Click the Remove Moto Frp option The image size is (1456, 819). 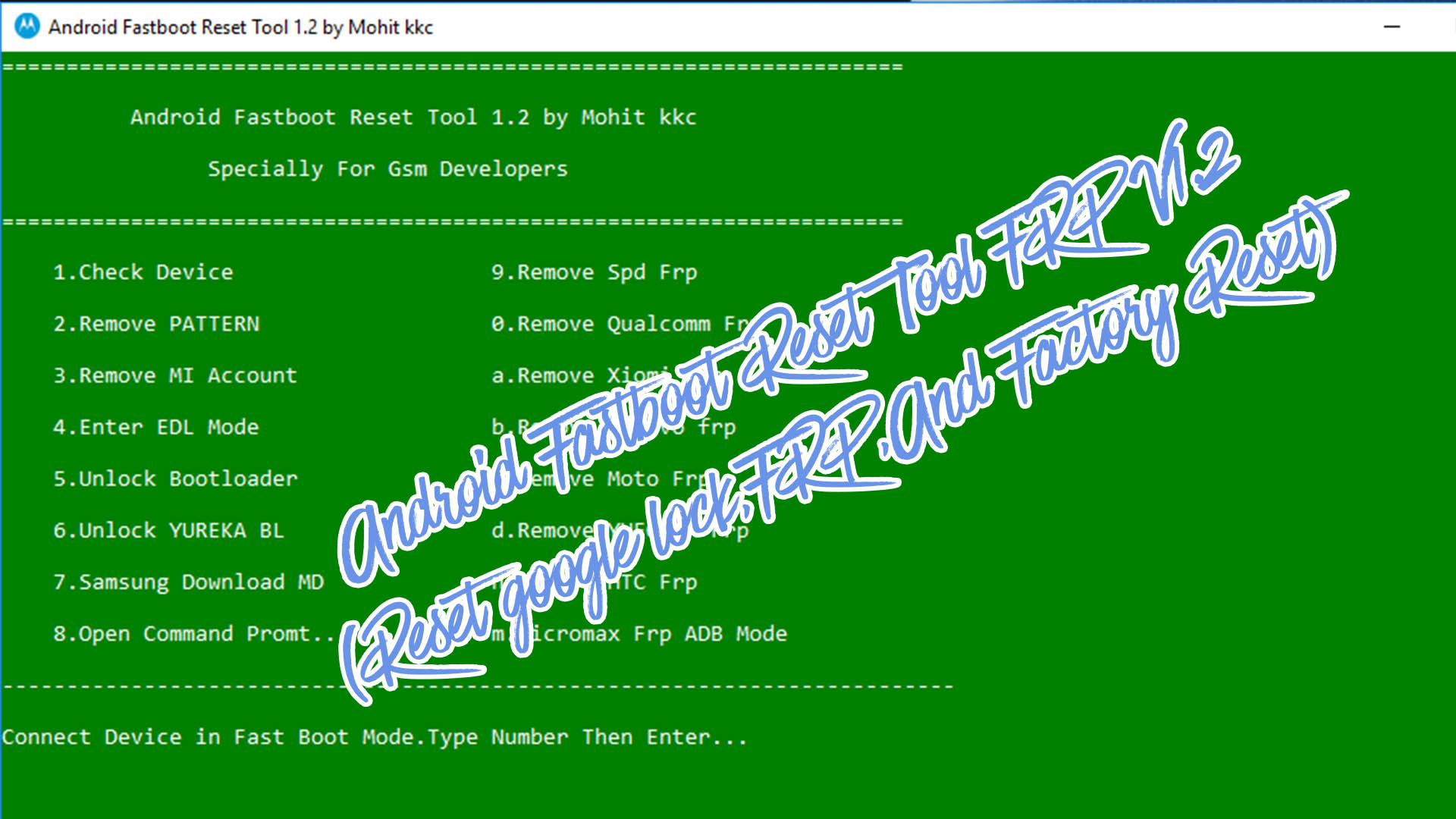pos(645,479)
